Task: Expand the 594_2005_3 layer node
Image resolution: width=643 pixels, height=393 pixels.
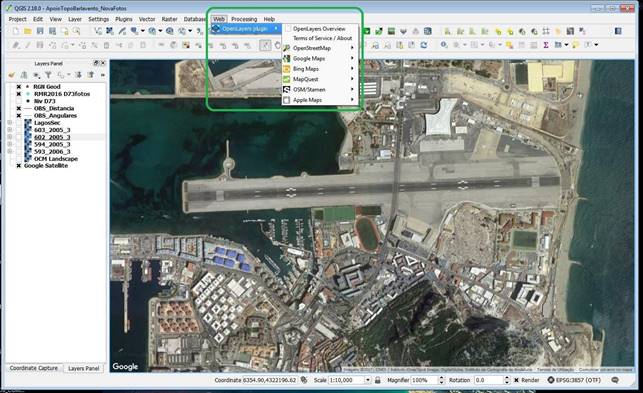Action: coord(10,144)
